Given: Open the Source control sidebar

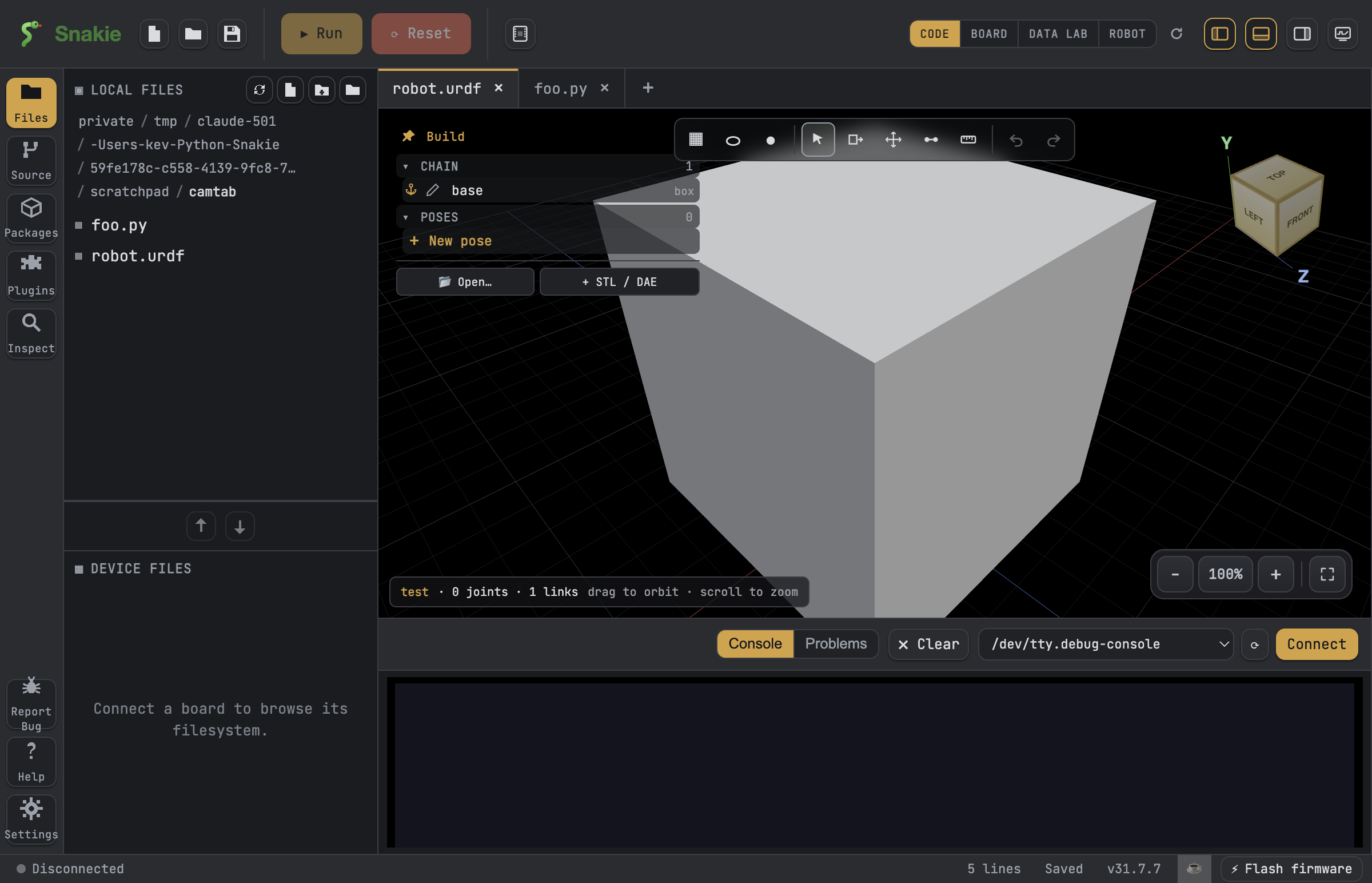Looking at the screenshot, I should 31,161.
